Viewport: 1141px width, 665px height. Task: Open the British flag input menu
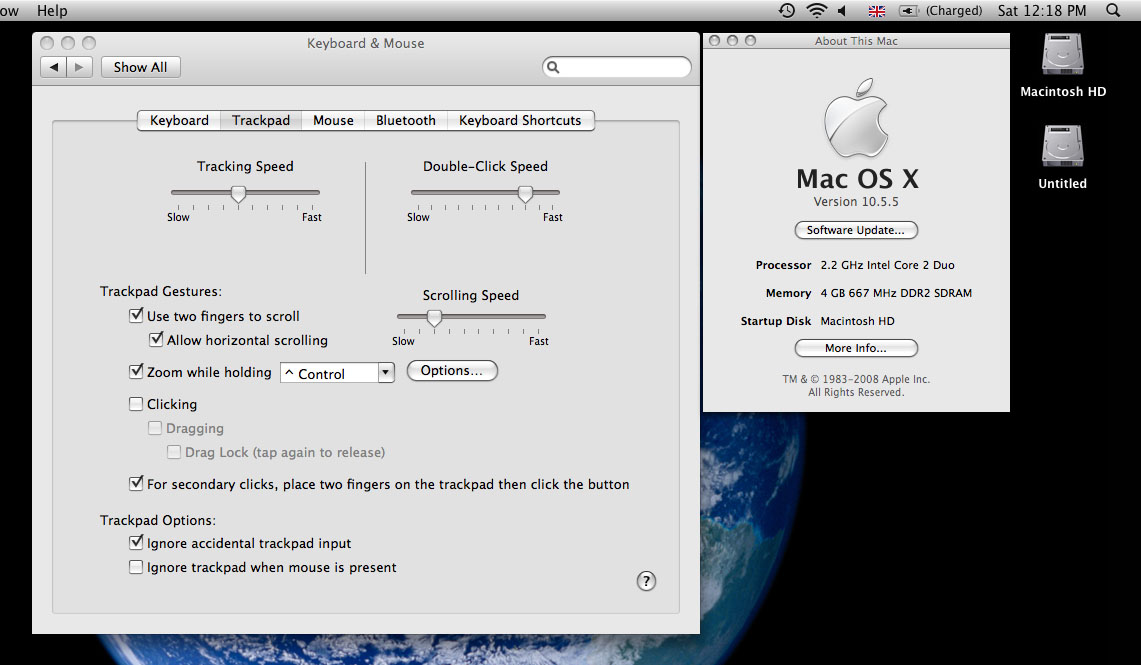(877, 11)
